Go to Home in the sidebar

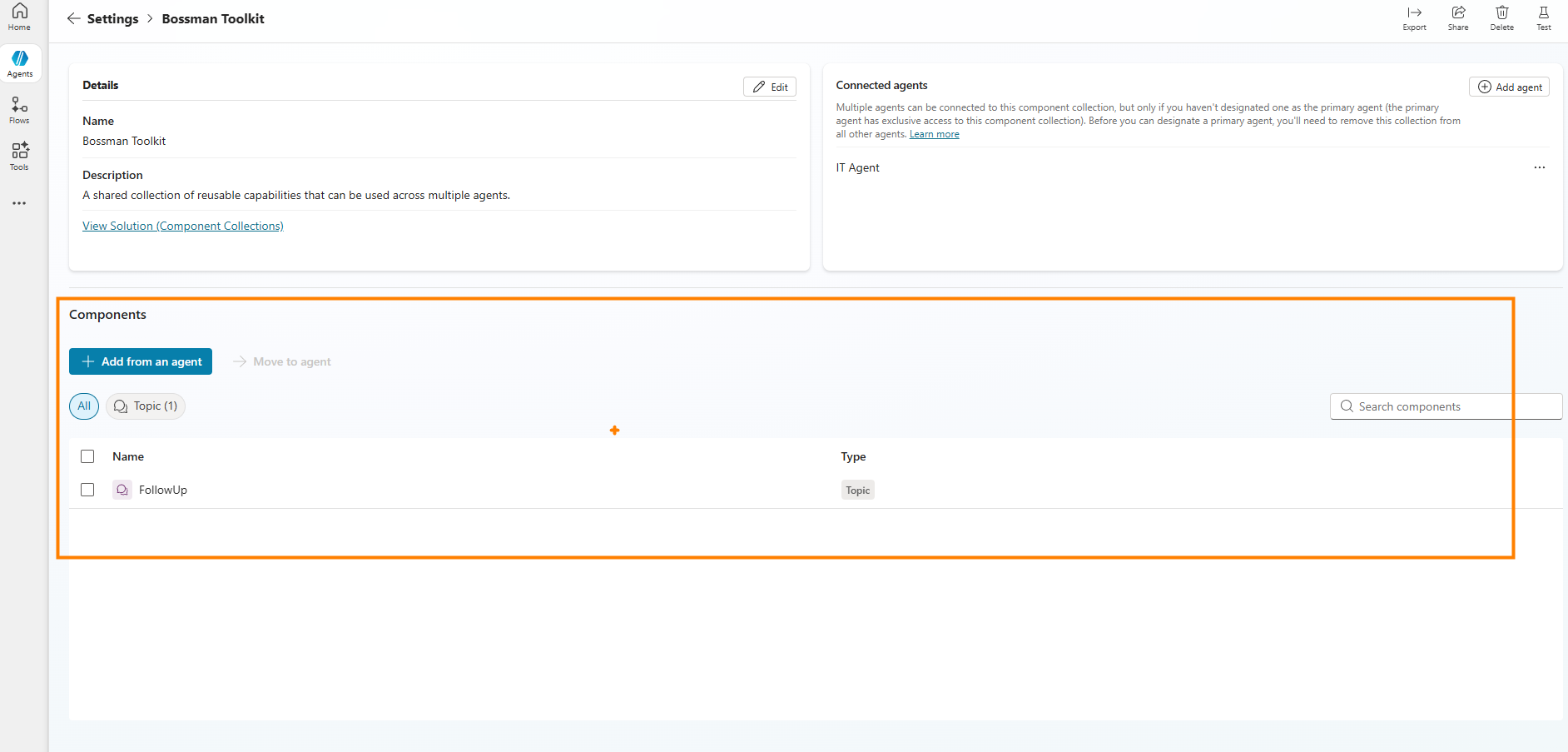[x=19, y=17]
